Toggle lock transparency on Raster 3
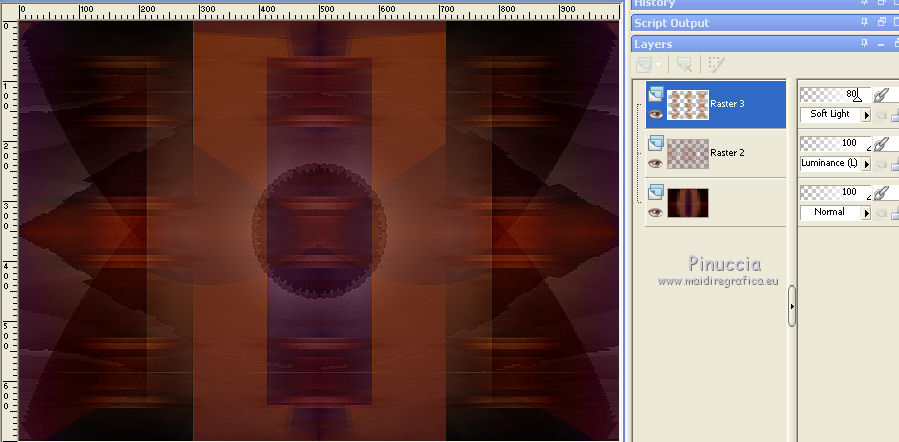Image resolution: width=899 pixels, height=442 pixels. (894, 116)
